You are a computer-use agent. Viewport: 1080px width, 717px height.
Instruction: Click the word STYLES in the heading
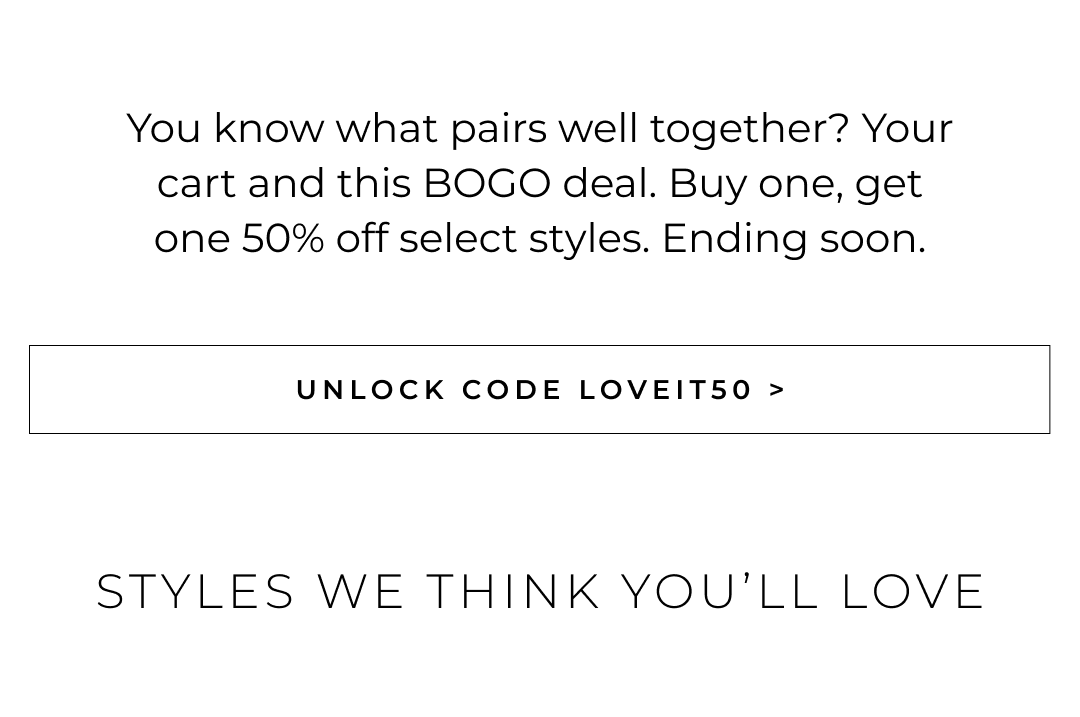(x=195, y=591)
